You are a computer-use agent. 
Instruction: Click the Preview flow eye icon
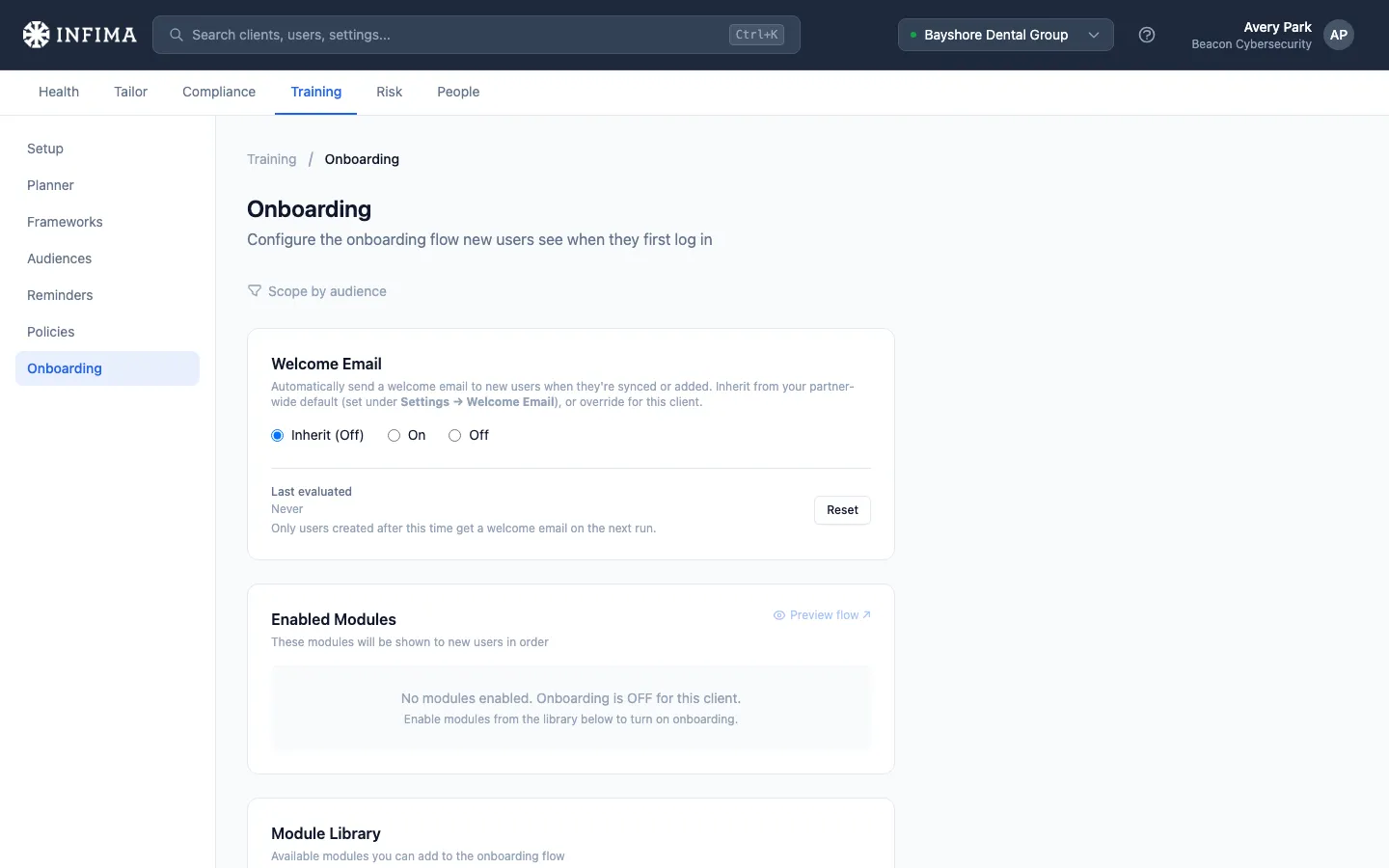click(x=779, y=615)
